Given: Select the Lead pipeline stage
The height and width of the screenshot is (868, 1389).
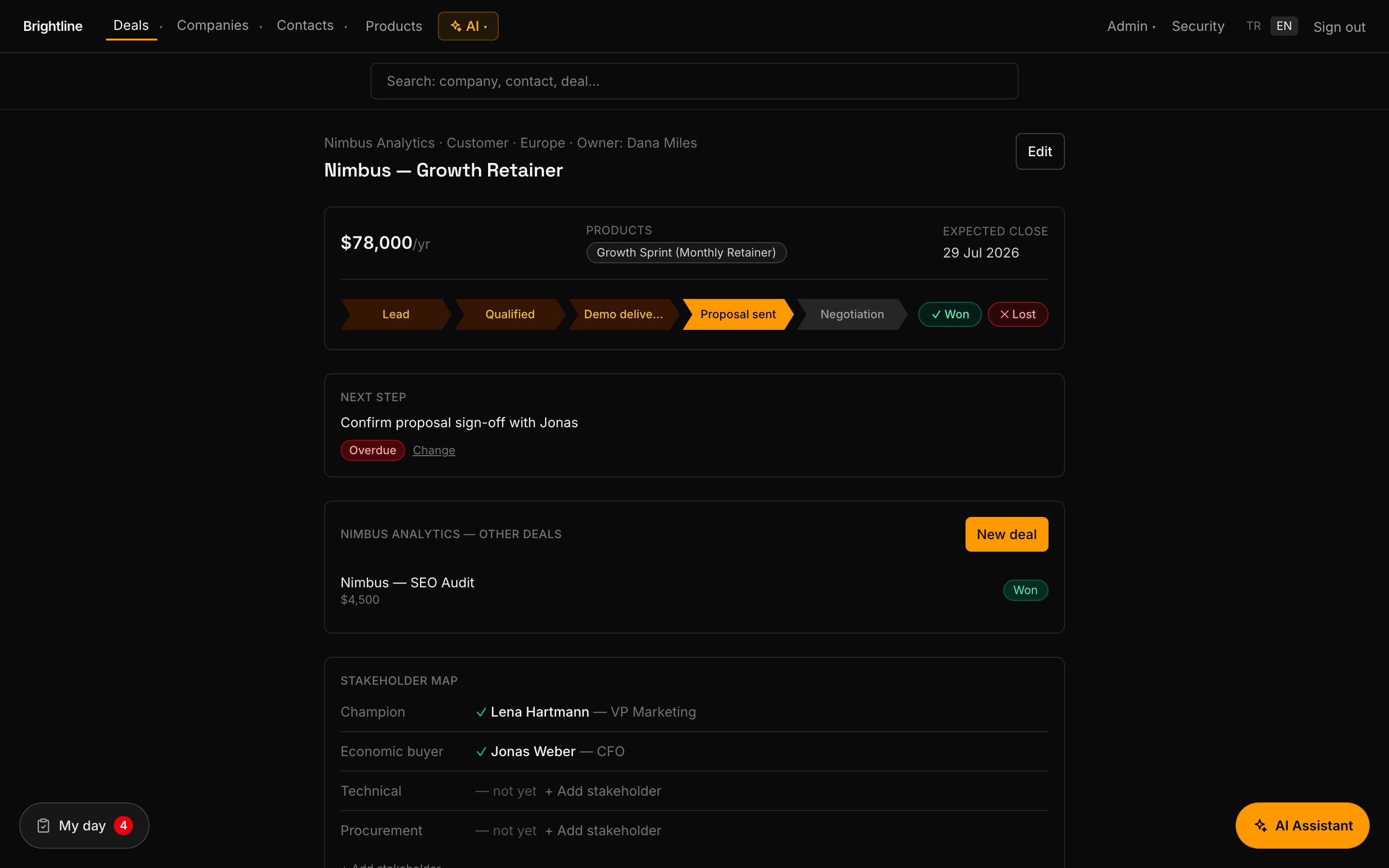Looking at the screenshot, I should click(395, 314).
